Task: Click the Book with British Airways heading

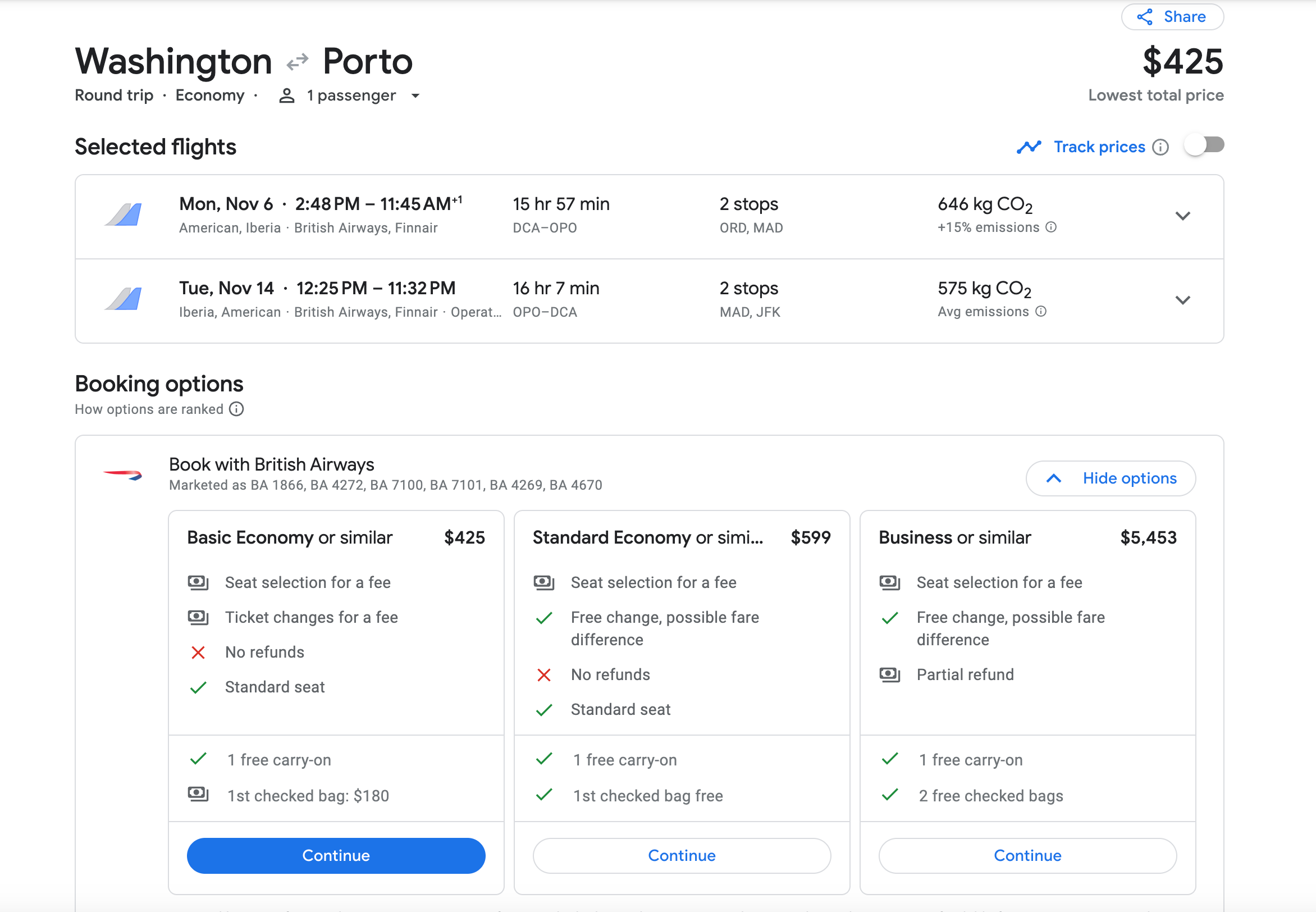Action: [271, 464]
